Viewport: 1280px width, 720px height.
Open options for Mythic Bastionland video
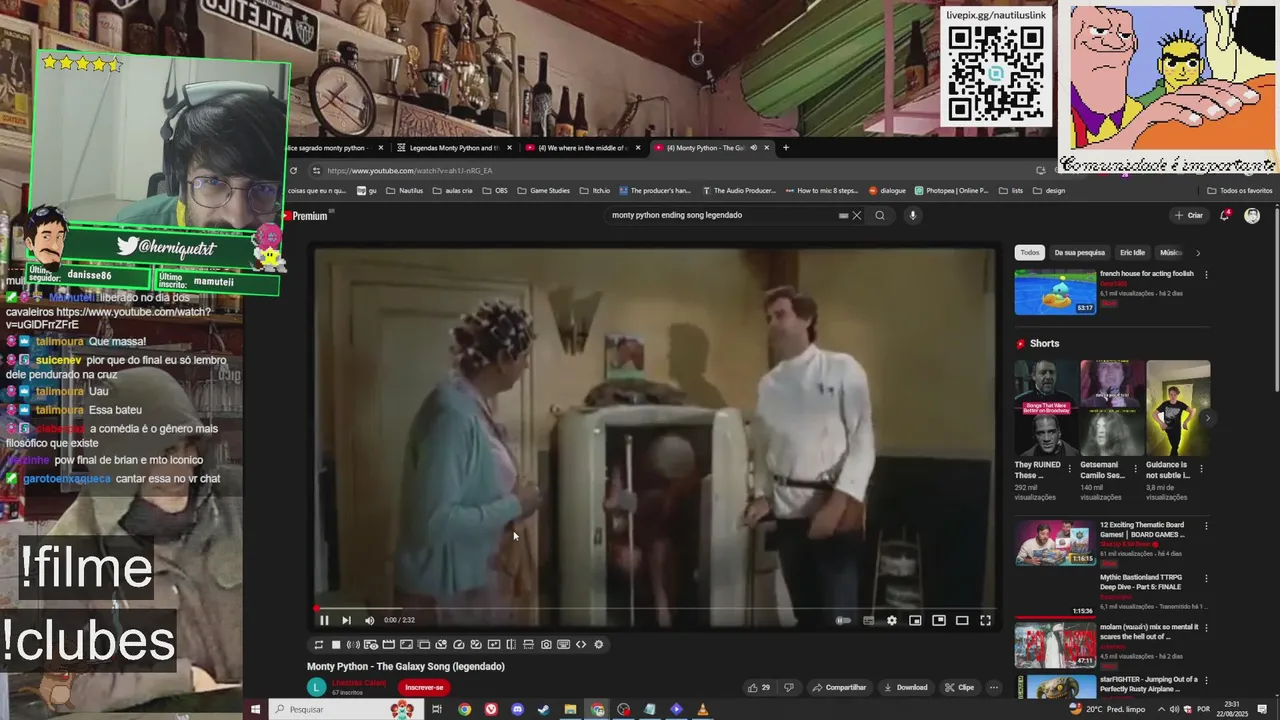tap(1206, 578)
